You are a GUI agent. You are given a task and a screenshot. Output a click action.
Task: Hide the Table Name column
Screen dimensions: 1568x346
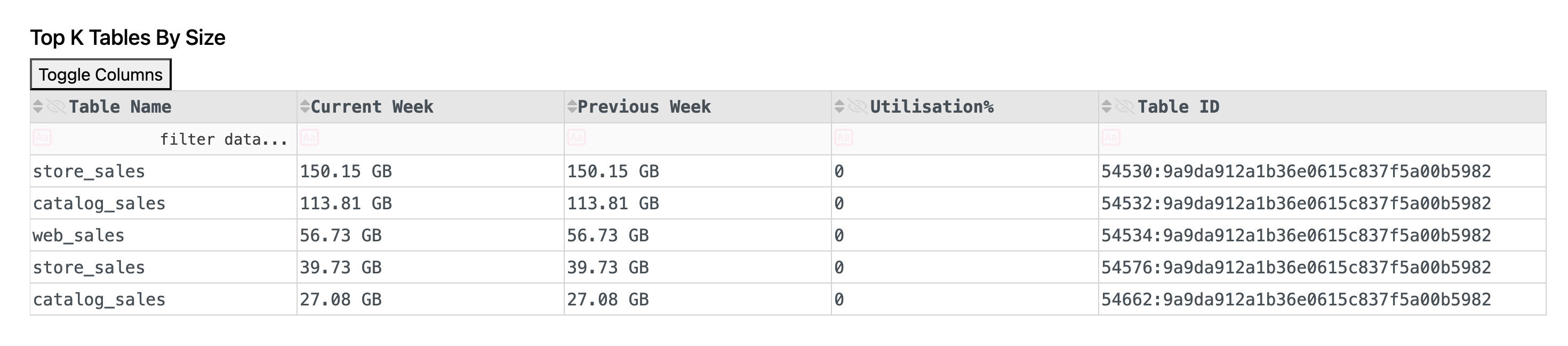click(56, 107)
